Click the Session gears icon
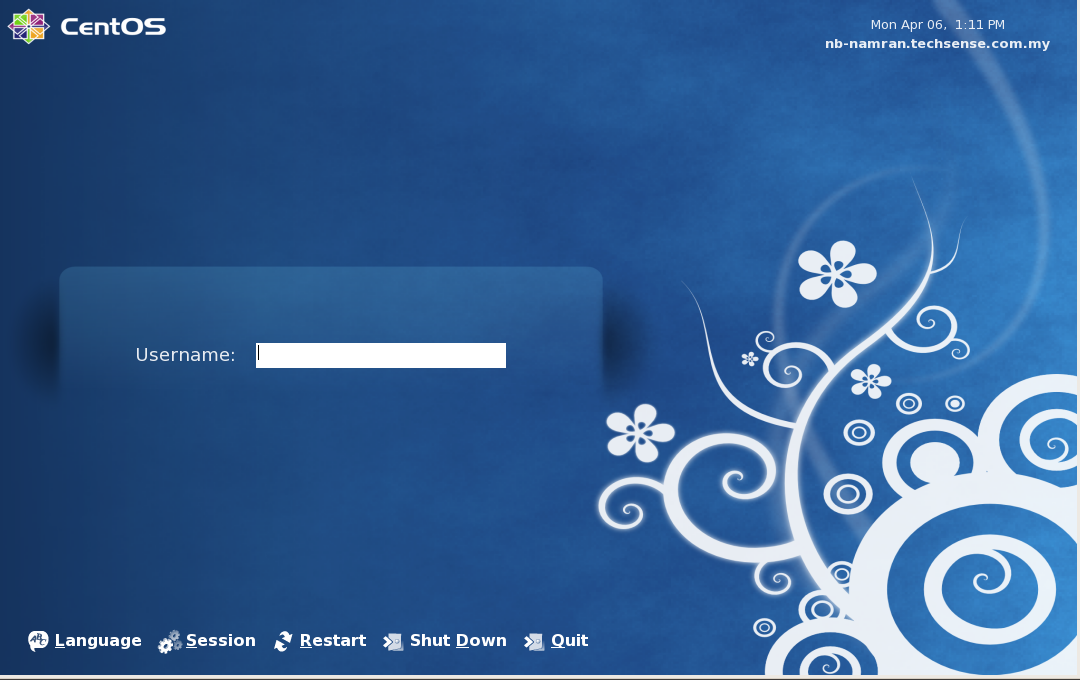The height and width of the screenshot is (680, 1080). pyautogui.click(x=170, y=642)
